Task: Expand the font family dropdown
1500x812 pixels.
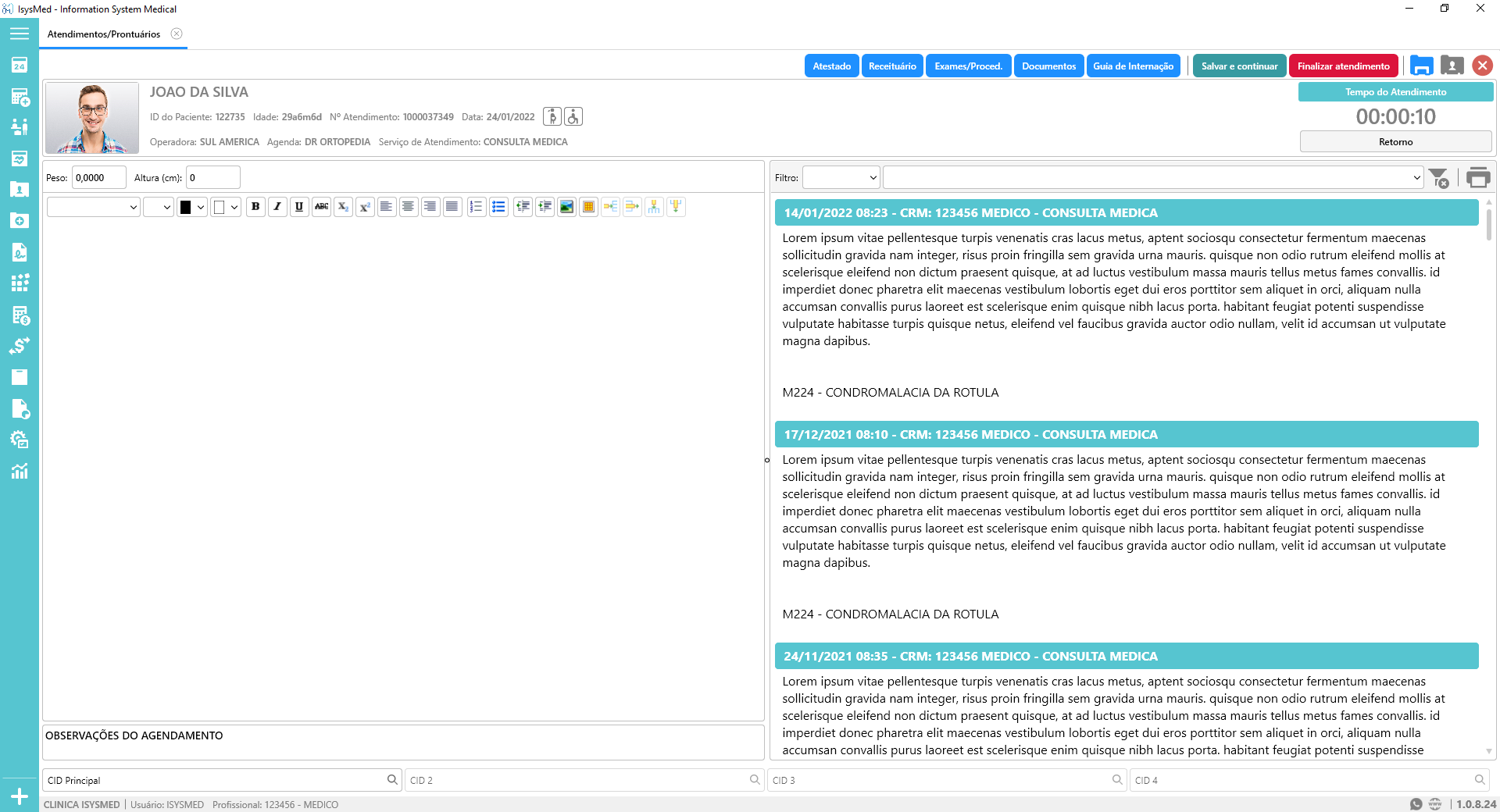Action: click(x=94, y=207)
